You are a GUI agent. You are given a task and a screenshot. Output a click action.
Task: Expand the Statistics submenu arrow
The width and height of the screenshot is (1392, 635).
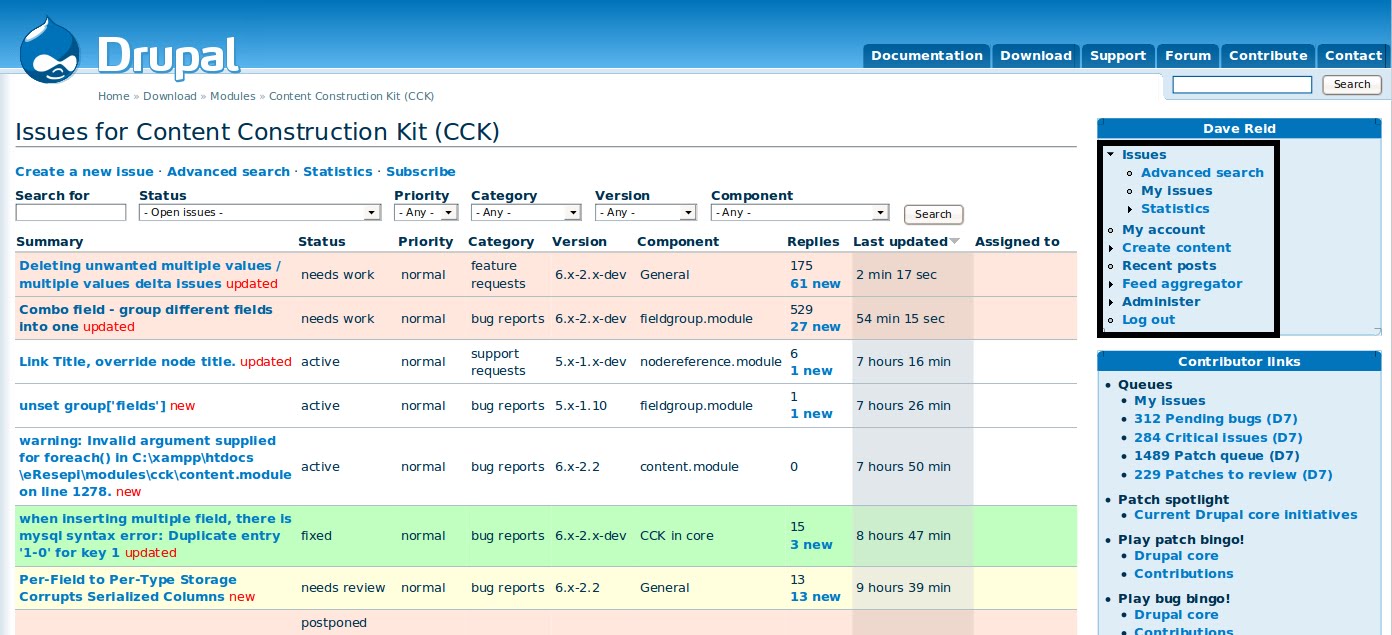pyautogui.click(x=1130, y=209)
